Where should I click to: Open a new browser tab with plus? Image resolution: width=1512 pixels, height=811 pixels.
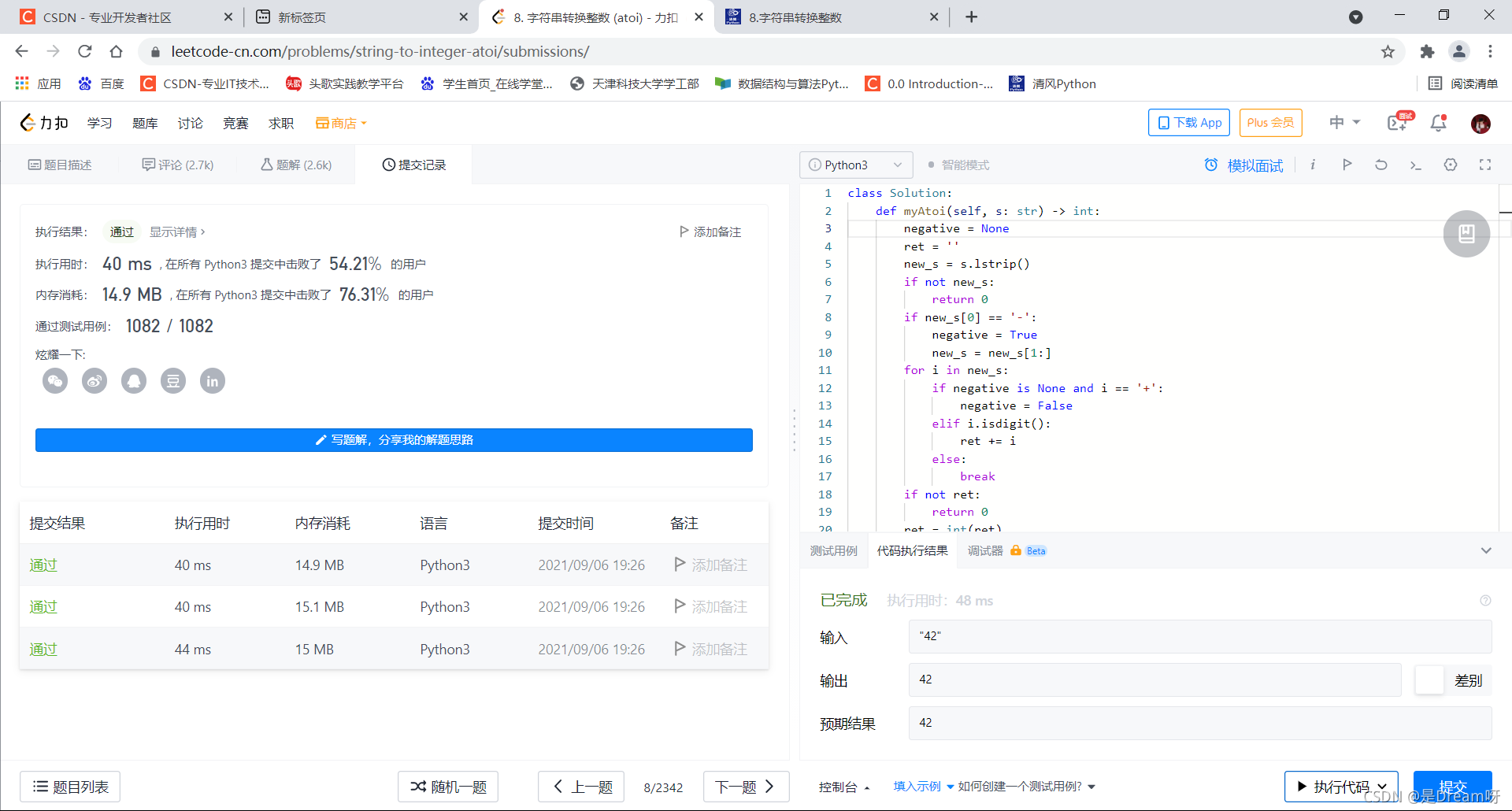[972, 17]
